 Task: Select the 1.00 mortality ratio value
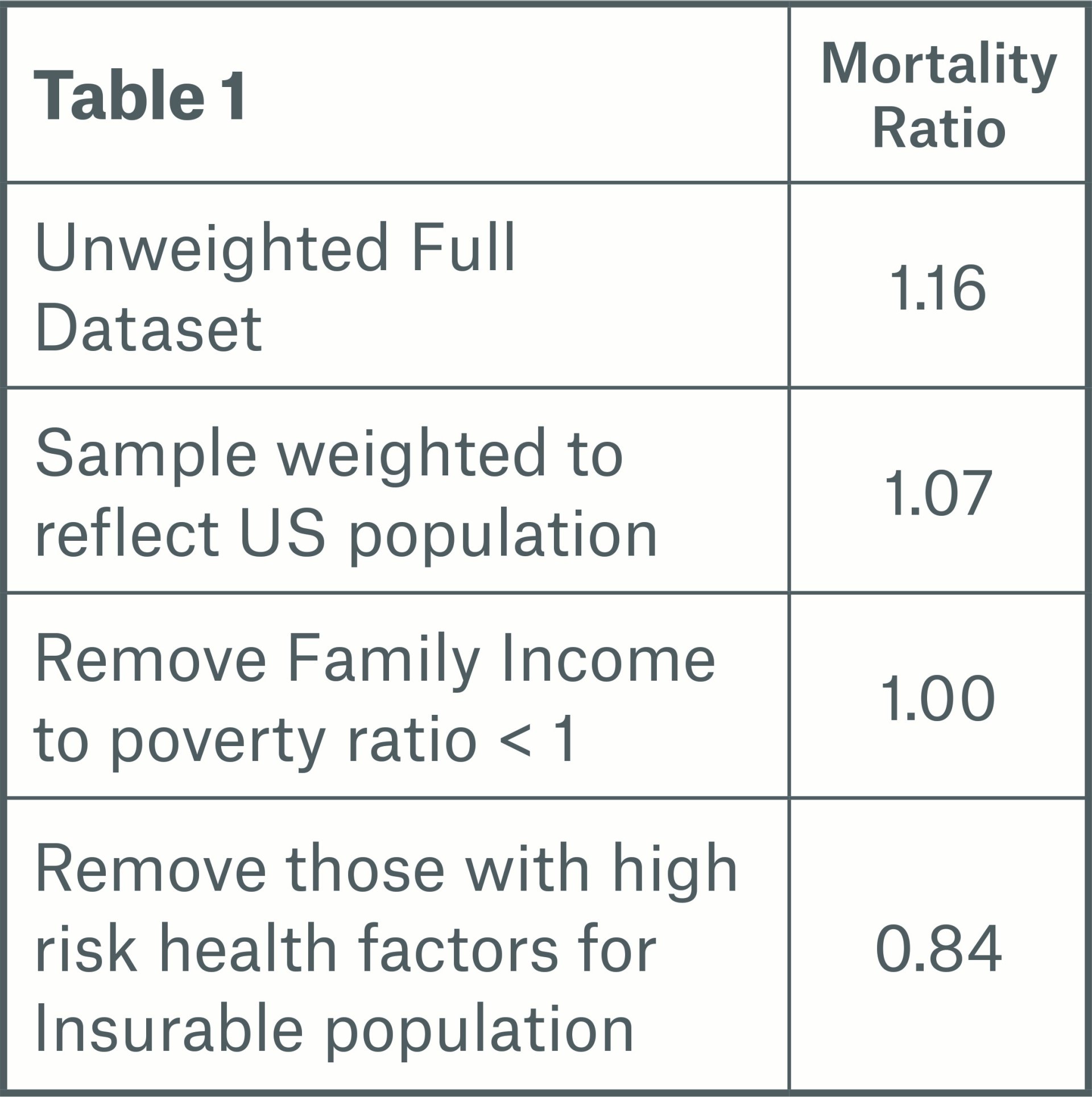point(938,699)
